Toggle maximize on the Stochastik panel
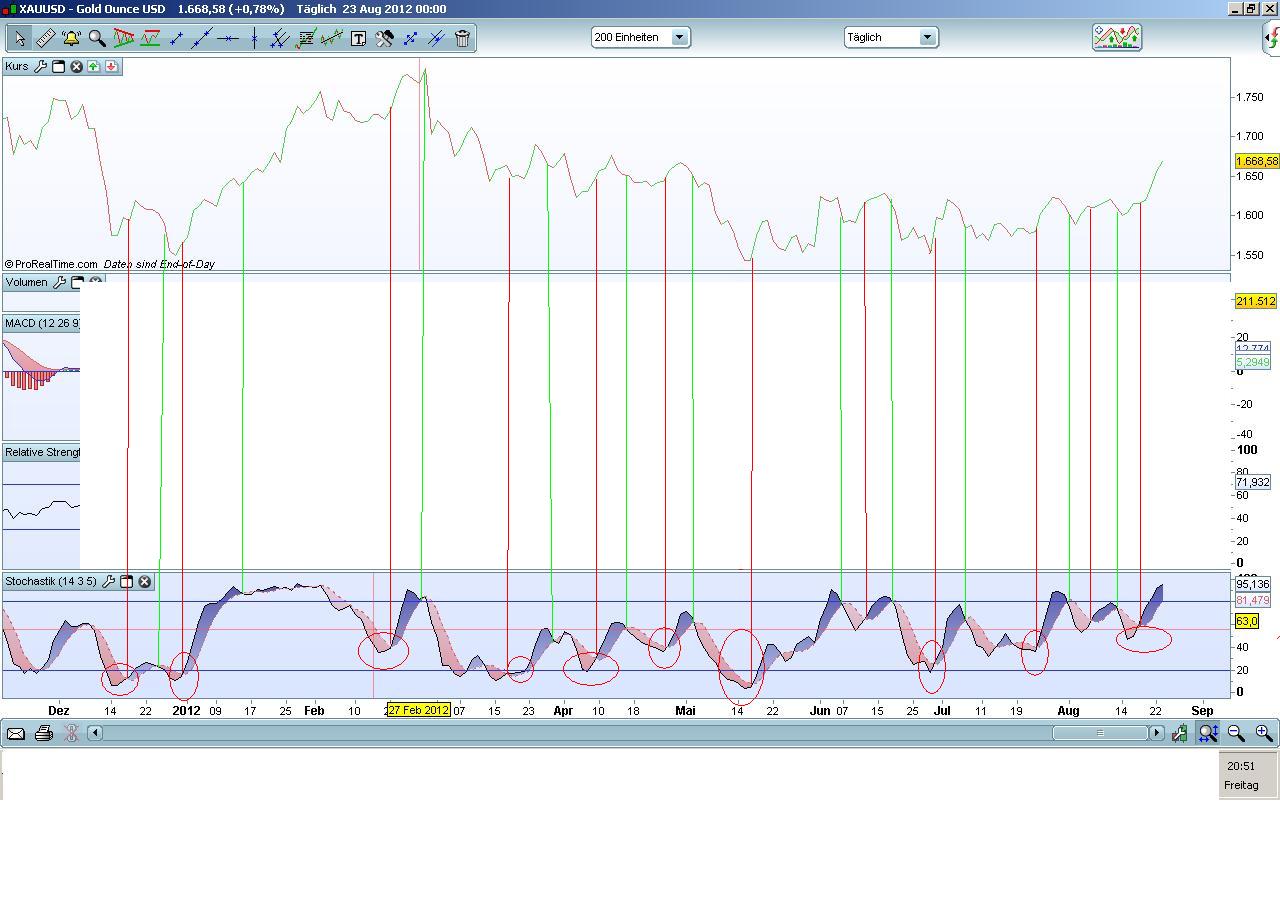Viewport: 1280px width, 900px height. point(127,581)
